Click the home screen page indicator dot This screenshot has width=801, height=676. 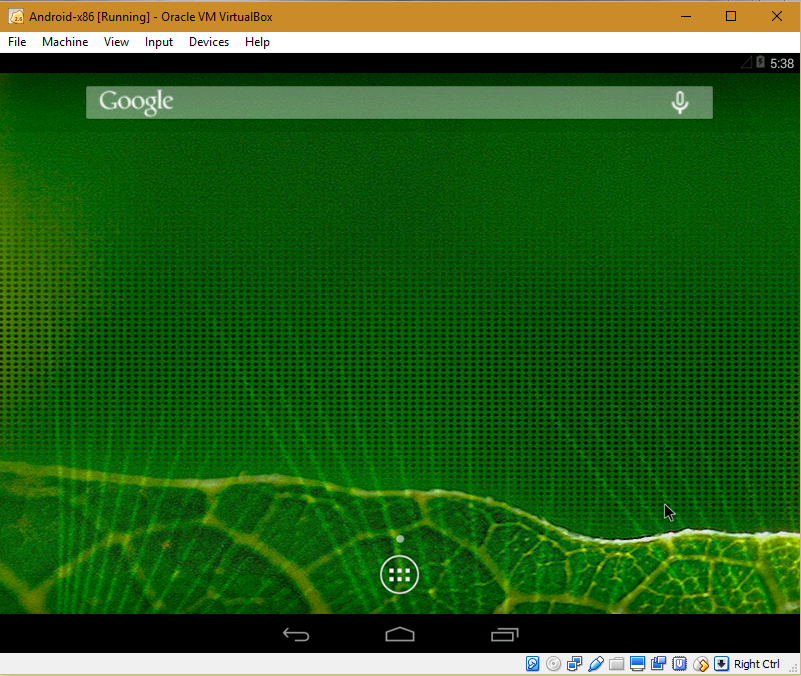coord(400,539)
